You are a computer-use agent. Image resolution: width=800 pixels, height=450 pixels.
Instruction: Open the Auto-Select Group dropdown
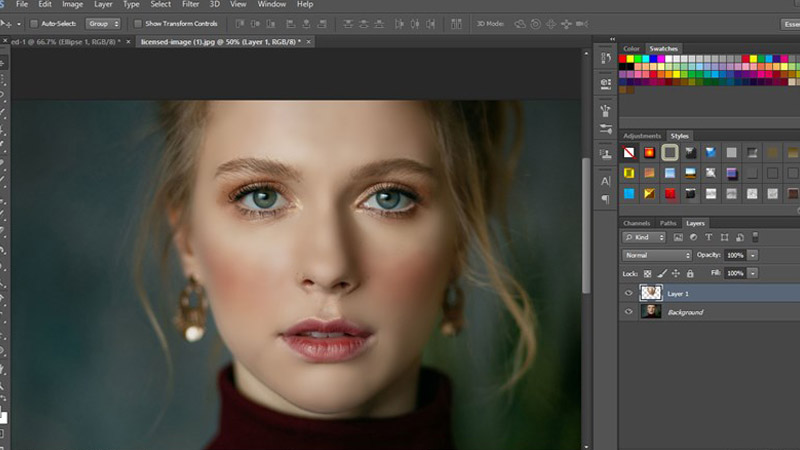(x=102, y=23)
